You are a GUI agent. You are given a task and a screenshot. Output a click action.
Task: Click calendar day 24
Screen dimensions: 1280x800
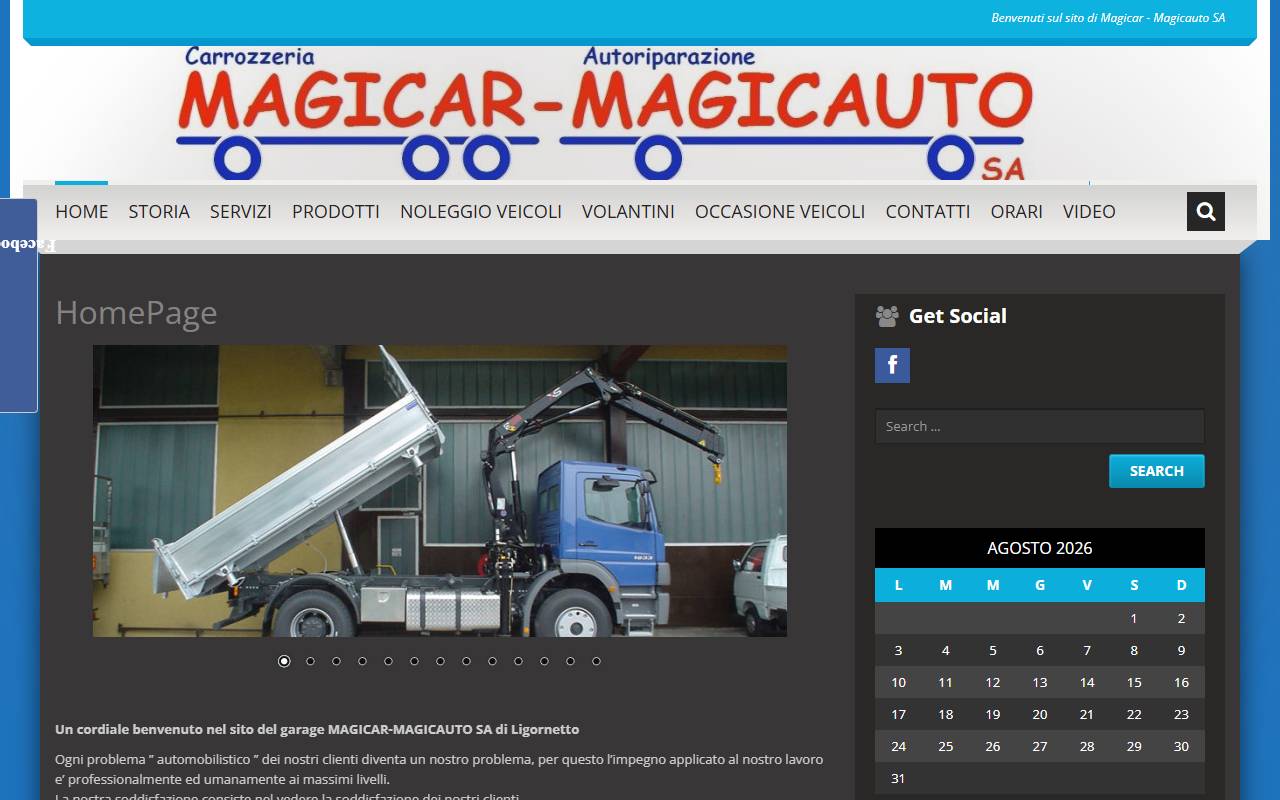898,746
